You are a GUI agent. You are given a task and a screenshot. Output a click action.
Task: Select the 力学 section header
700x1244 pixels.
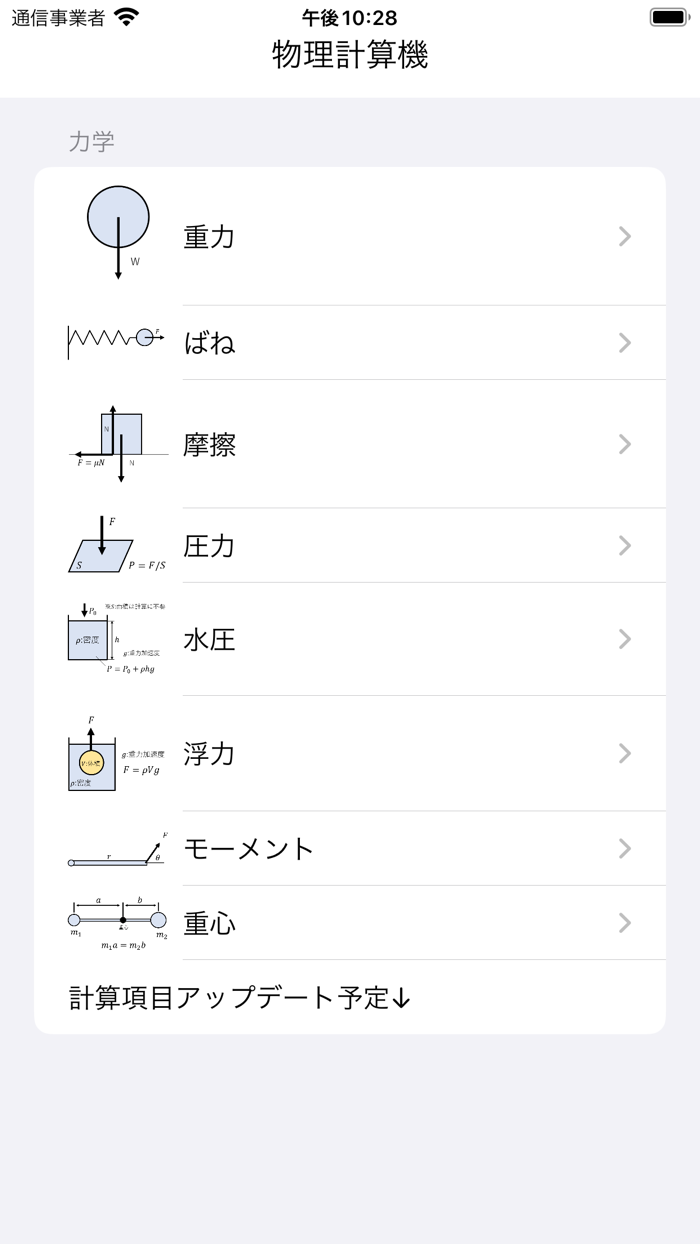click(x=93, y=142)
